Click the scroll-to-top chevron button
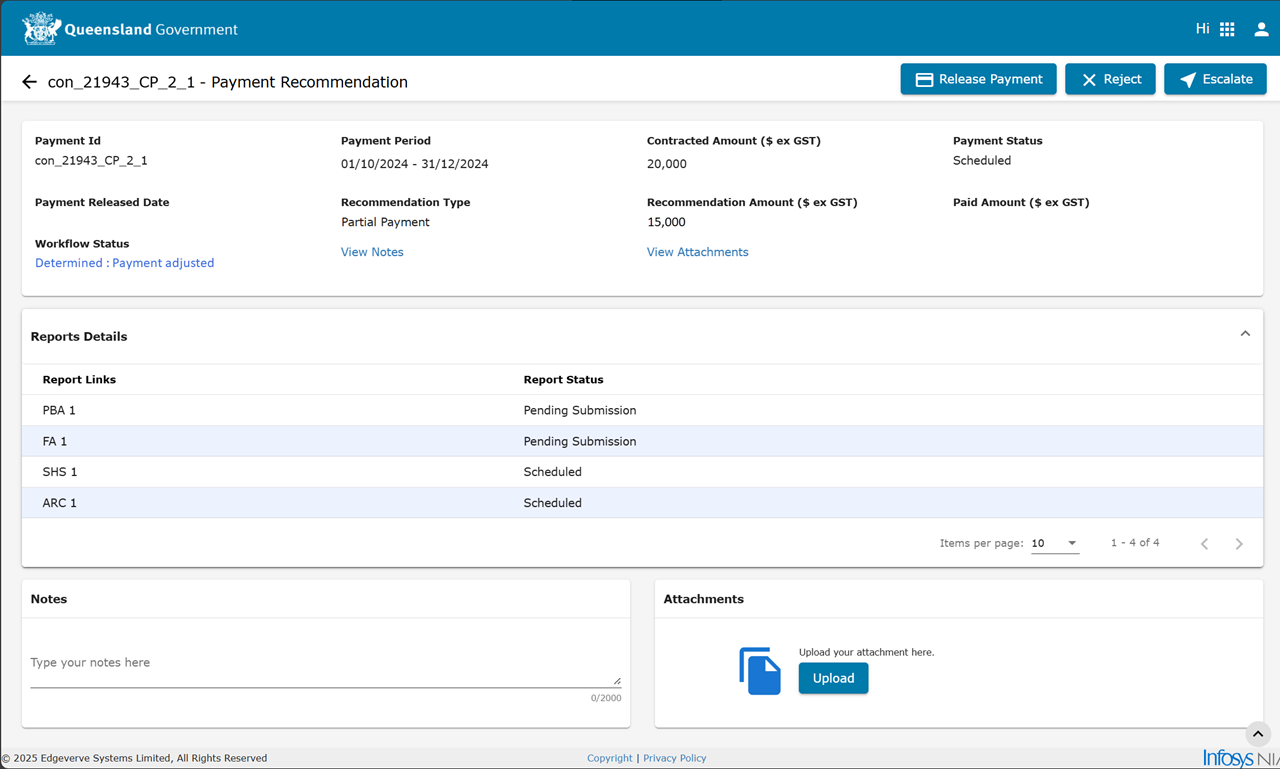This screenshot has height=769, width=1280. 1258,734
